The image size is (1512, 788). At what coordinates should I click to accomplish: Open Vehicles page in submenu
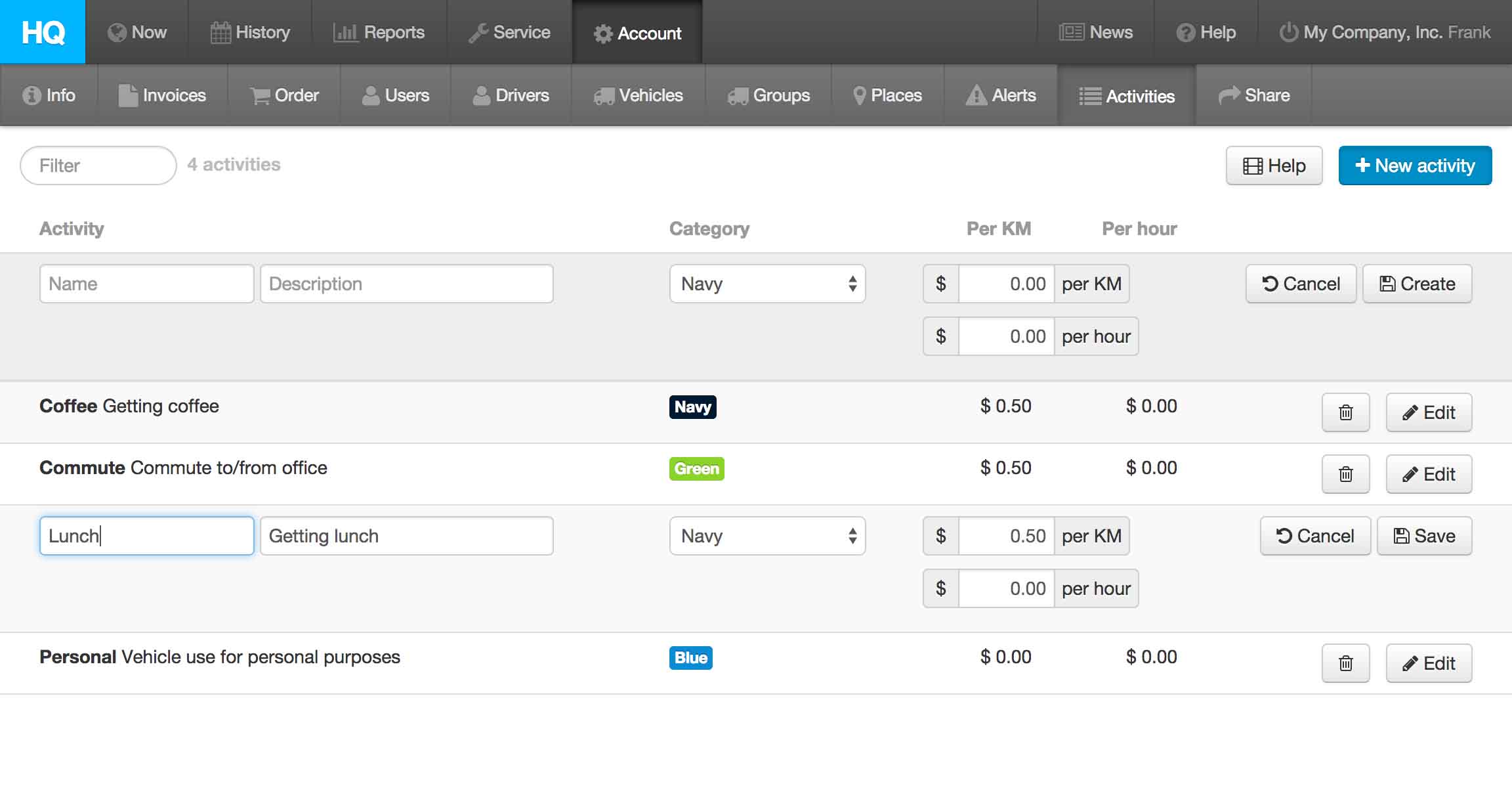(x=638, y=96)
